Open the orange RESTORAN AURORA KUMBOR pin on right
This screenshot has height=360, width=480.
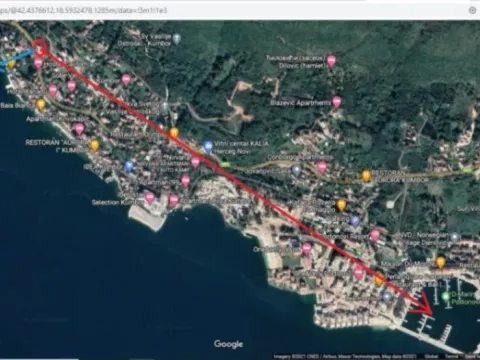pos(366,175)
